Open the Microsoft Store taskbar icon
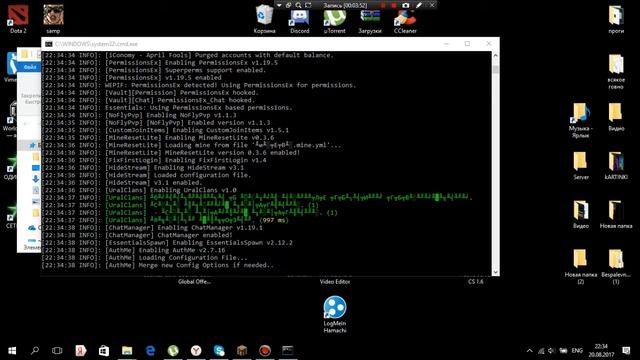Screen dimensions: 640x360 [x=104, y=351]
